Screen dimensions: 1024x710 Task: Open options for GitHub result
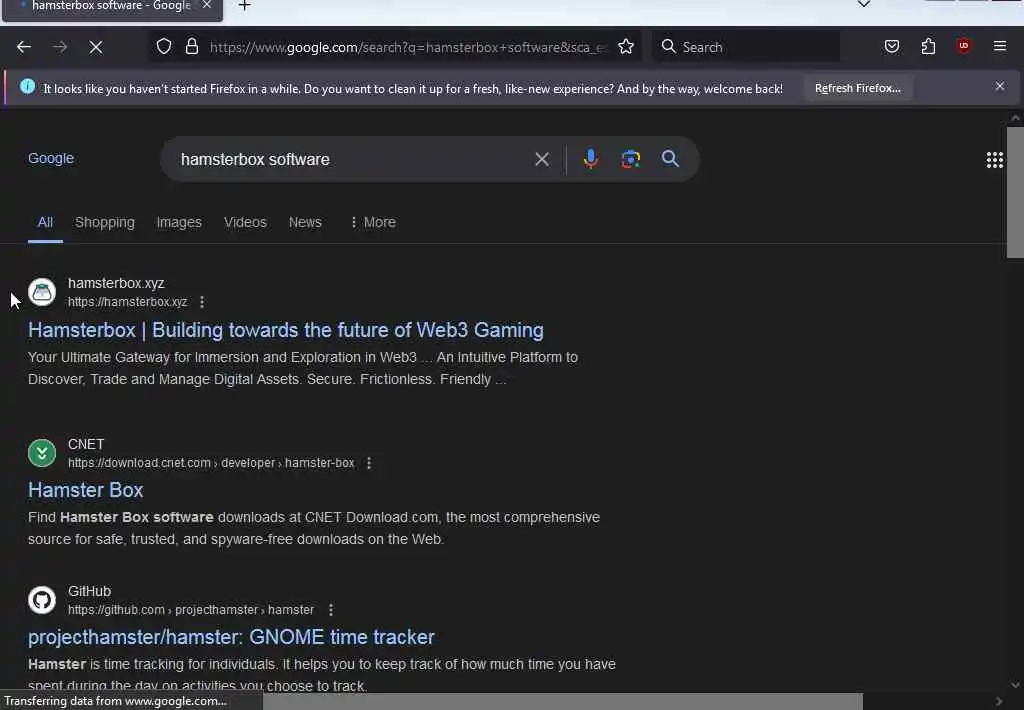(331, 609)
